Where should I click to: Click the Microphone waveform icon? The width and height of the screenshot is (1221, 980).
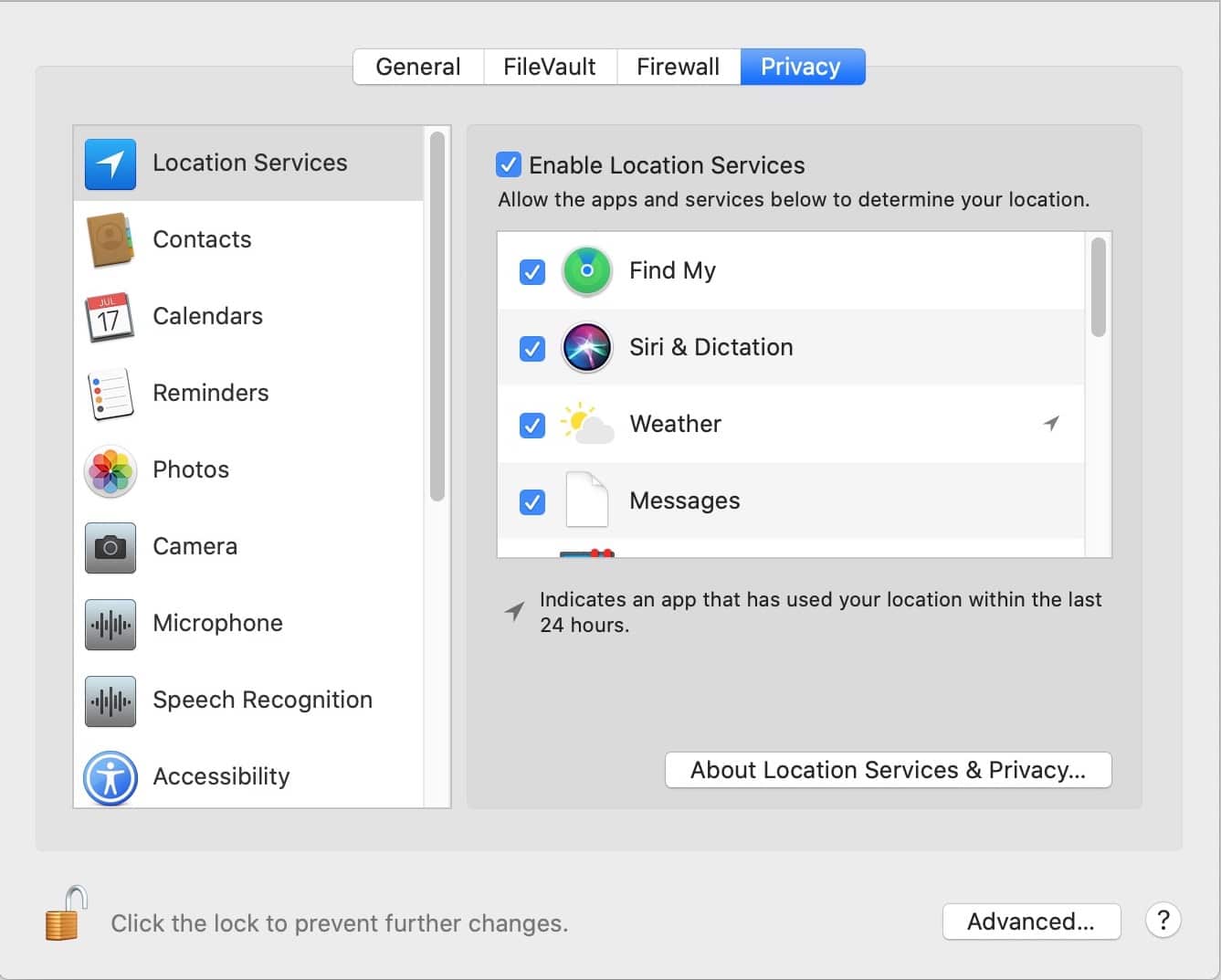111,624
